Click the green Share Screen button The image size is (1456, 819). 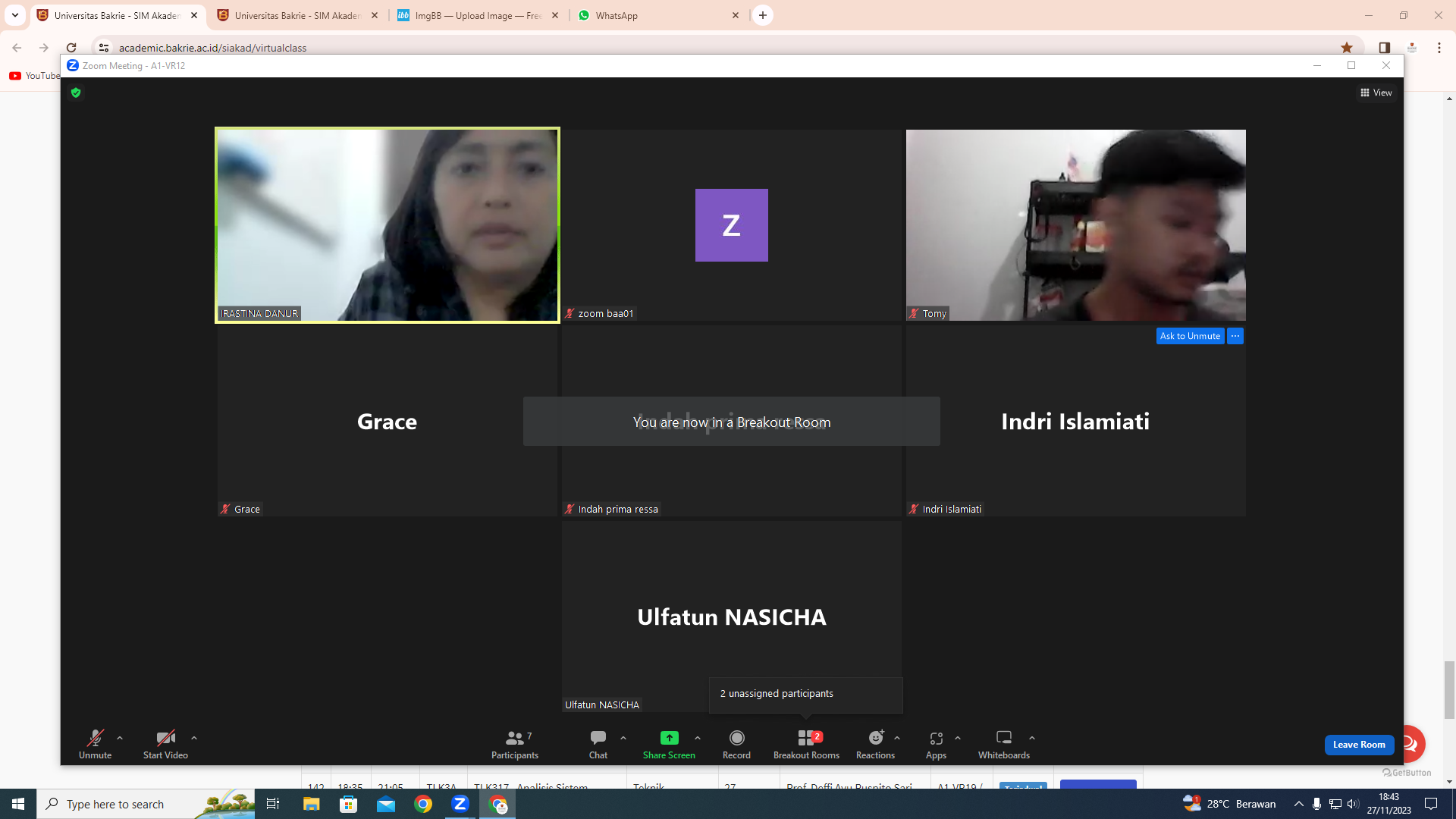669,744
